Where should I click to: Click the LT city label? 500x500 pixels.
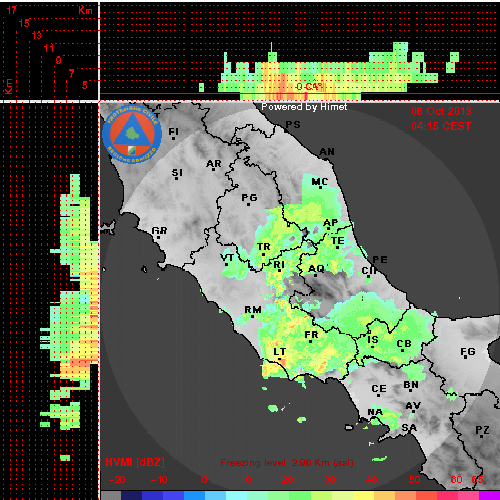[280, 352]
